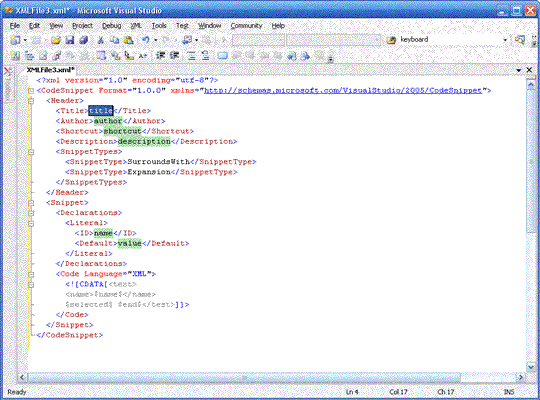This screenshot has width=540, height=400.
Task: Click the Open File folder icon
Action: tap(55, 40)
